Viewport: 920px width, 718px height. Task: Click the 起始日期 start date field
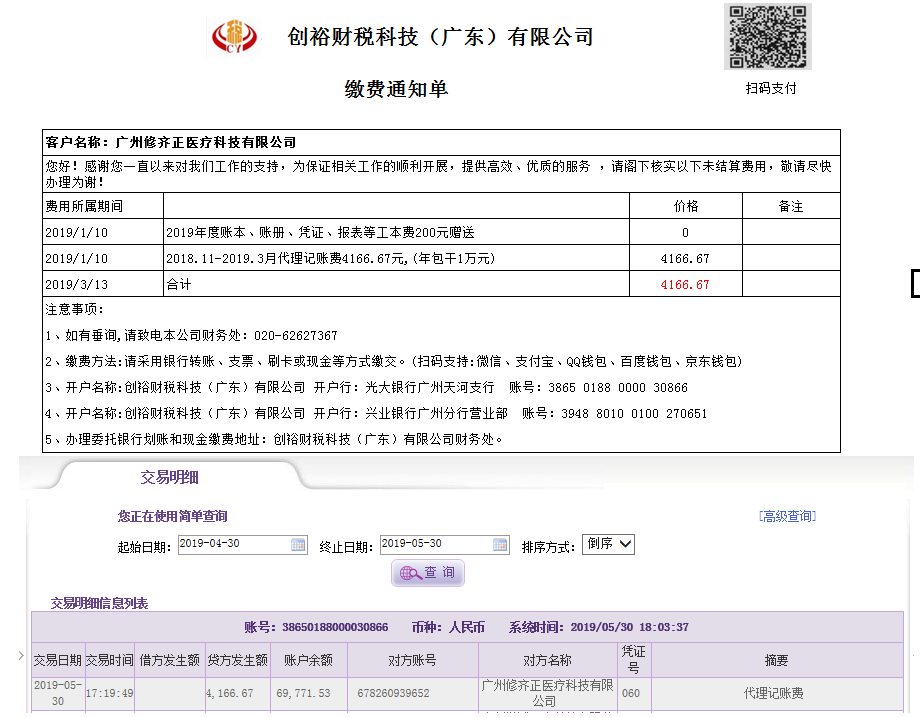(242, 544)
